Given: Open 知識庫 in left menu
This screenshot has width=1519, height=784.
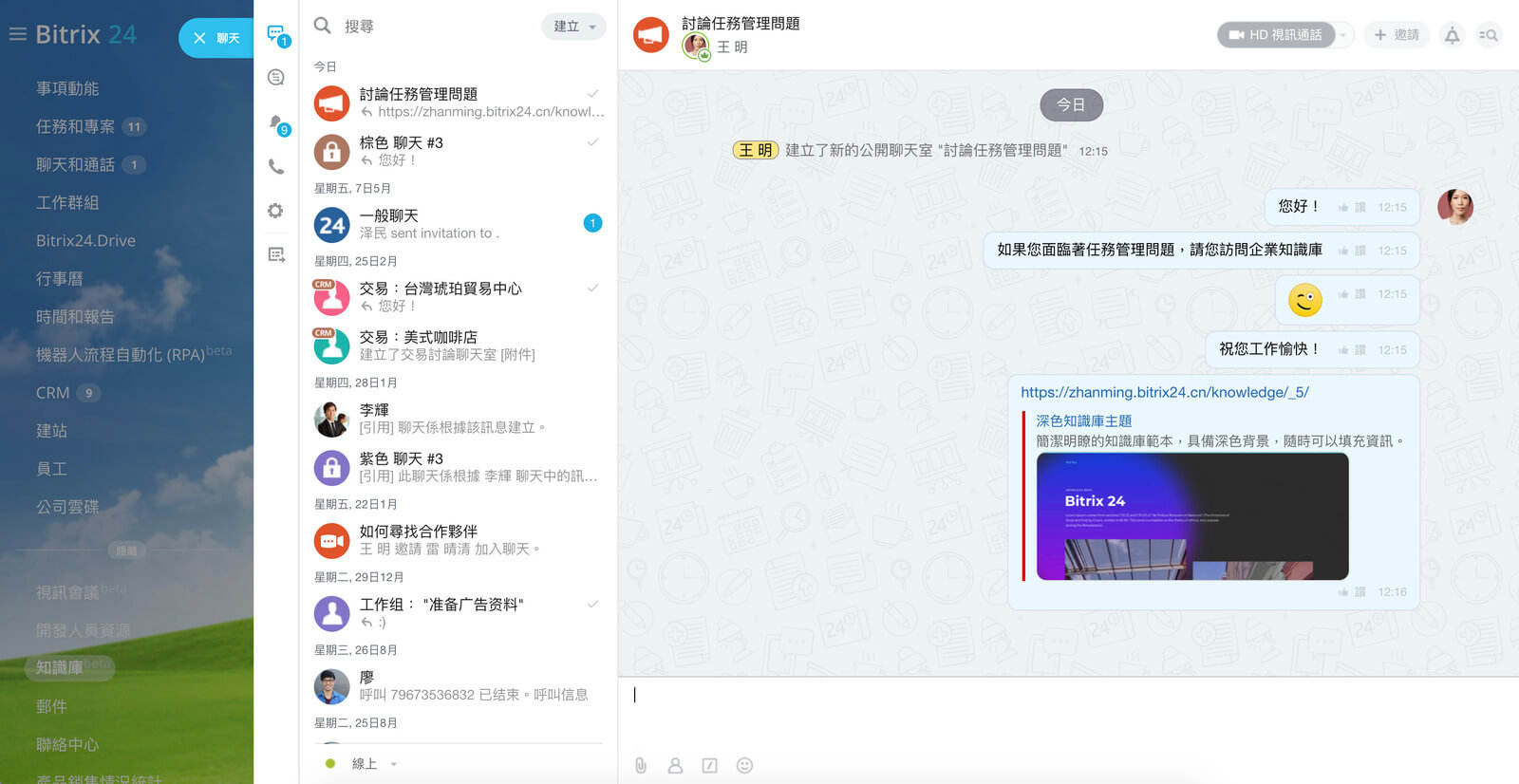Looking at the screenshot, I should coord(60,667).
